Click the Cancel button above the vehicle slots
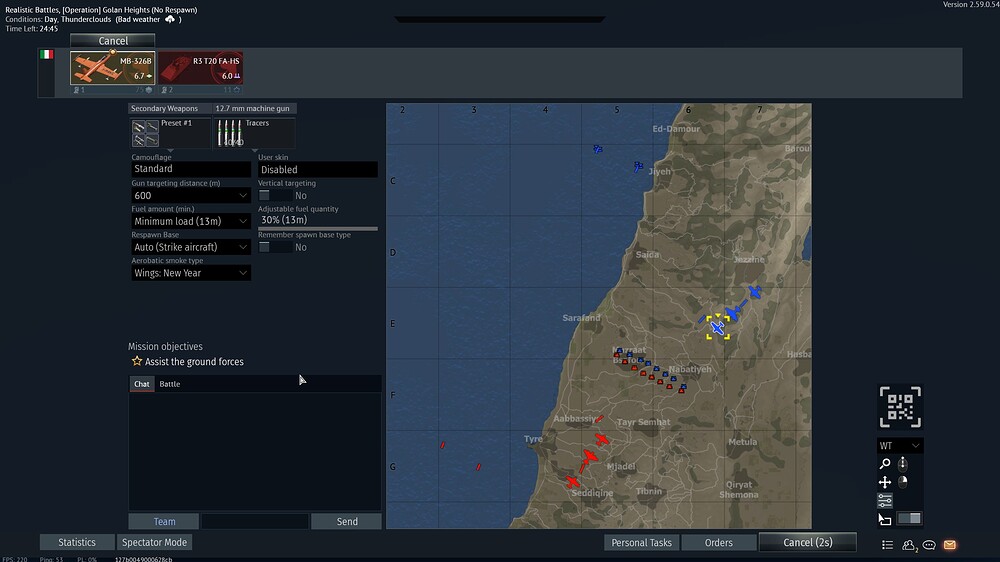 pos(113,40)
